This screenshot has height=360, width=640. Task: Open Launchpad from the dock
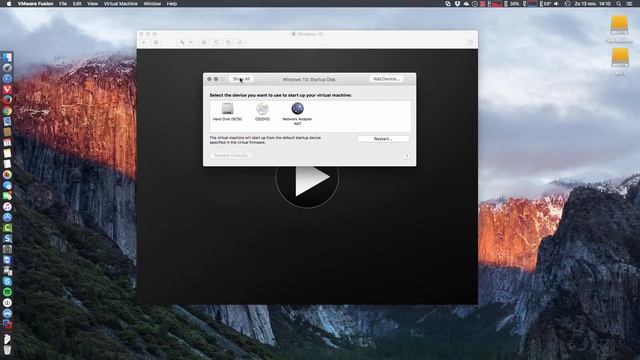(x=7, y=68)
